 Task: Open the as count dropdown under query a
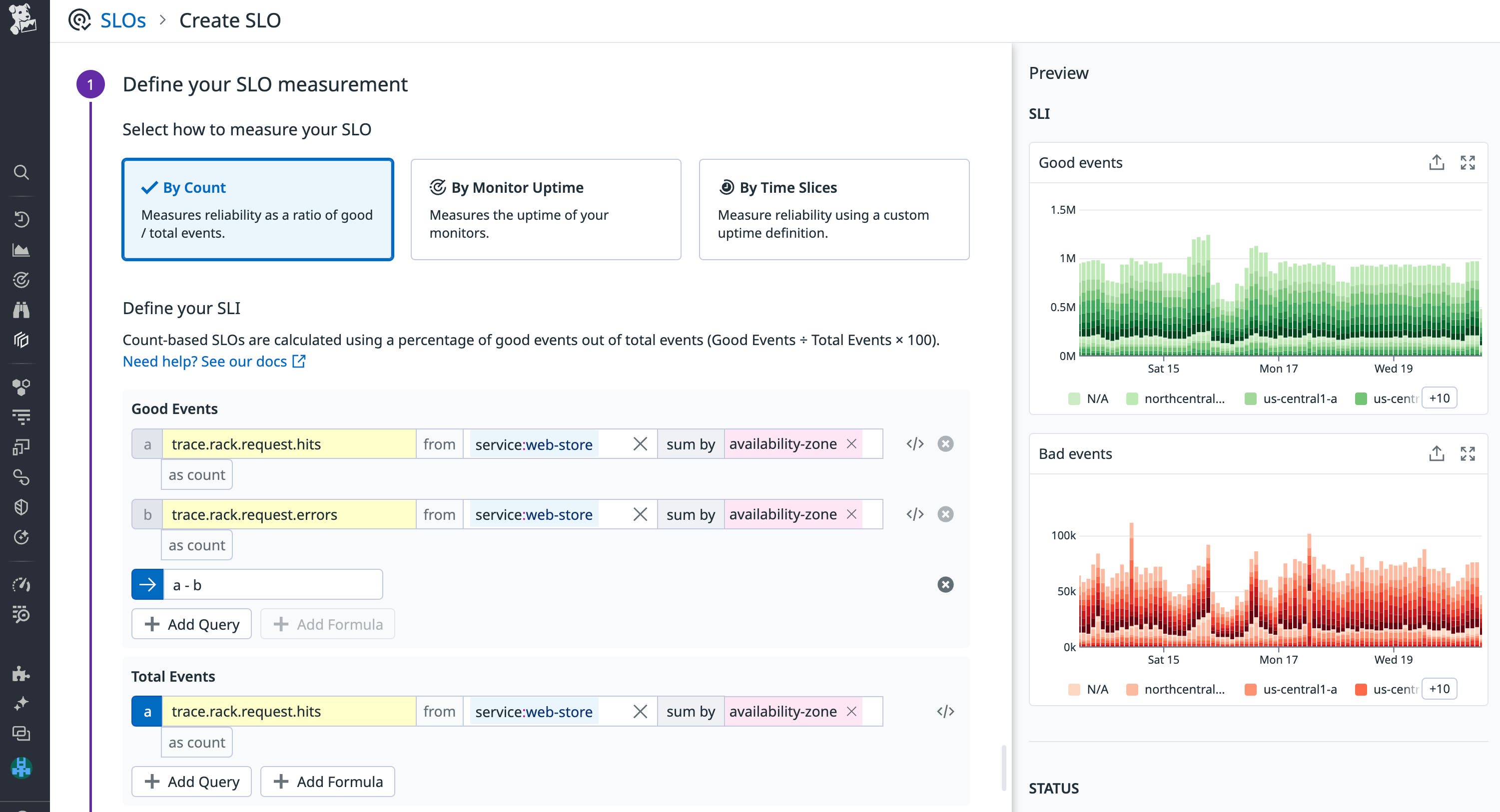click(196, 474)
